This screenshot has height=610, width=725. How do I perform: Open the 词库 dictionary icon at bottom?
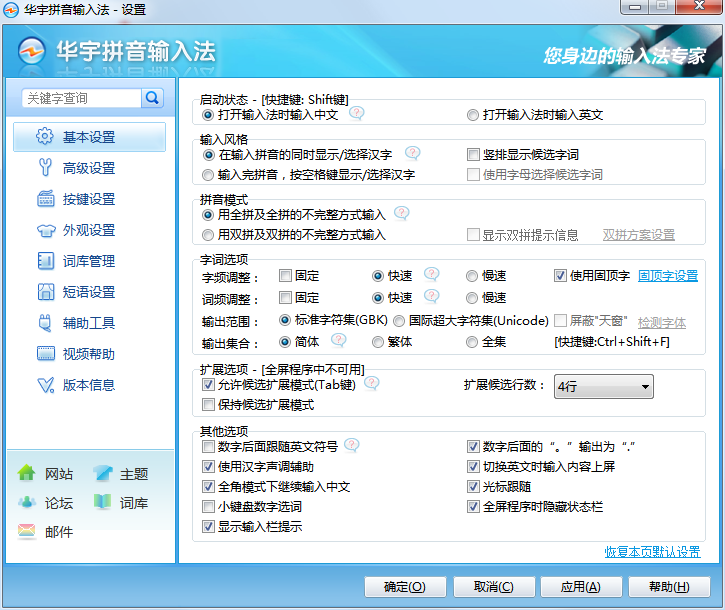(x=103, y=503)
